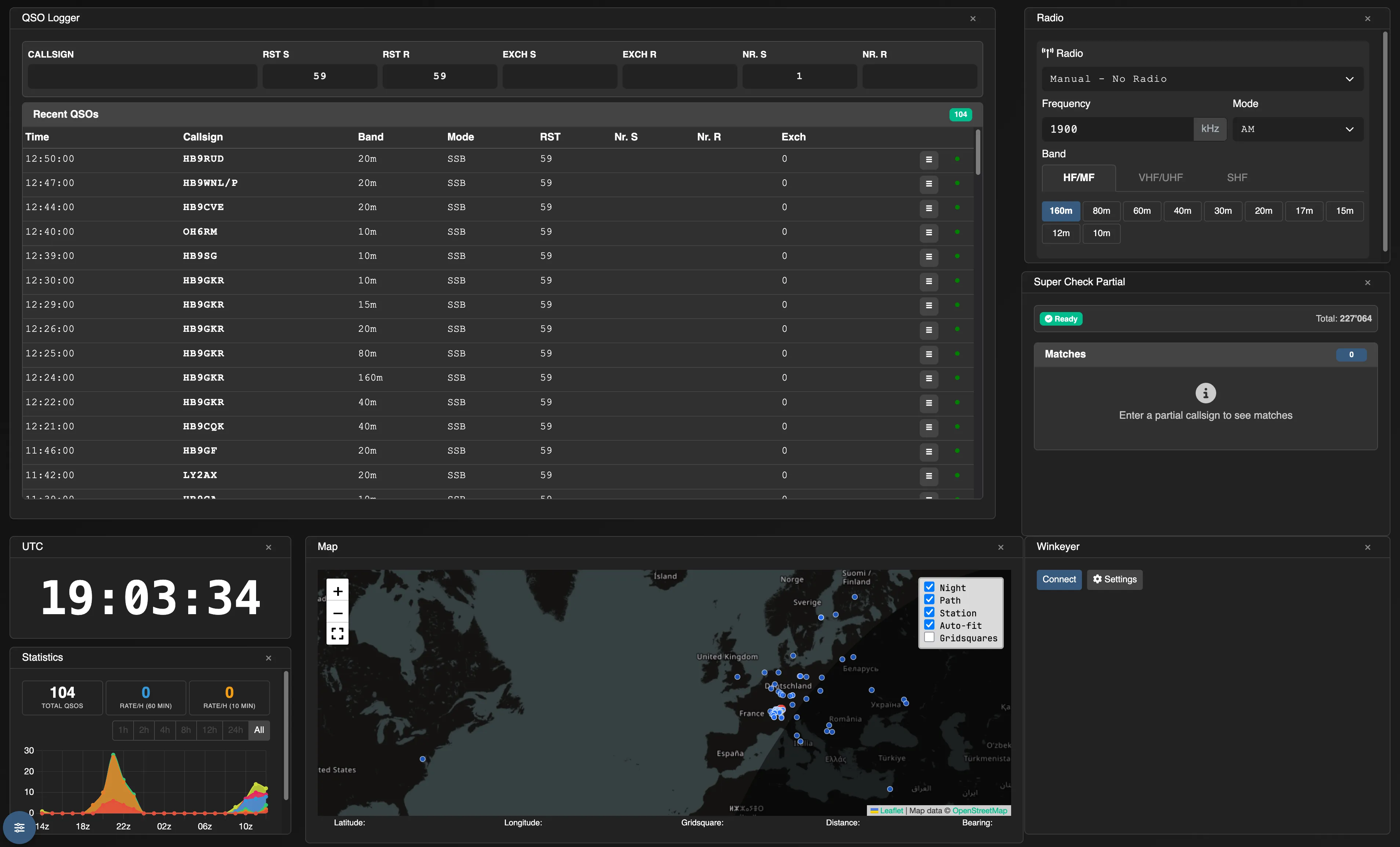Open row menu for HB9CVE QSO
This screenshot has width=1400, height=847.
(x=929, y=208)
